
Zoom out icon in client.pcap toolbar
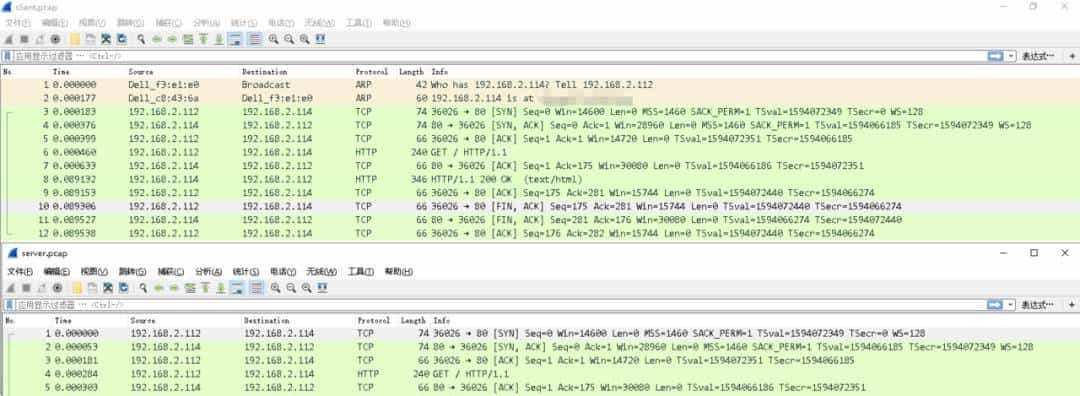click(x=289, y=39)
